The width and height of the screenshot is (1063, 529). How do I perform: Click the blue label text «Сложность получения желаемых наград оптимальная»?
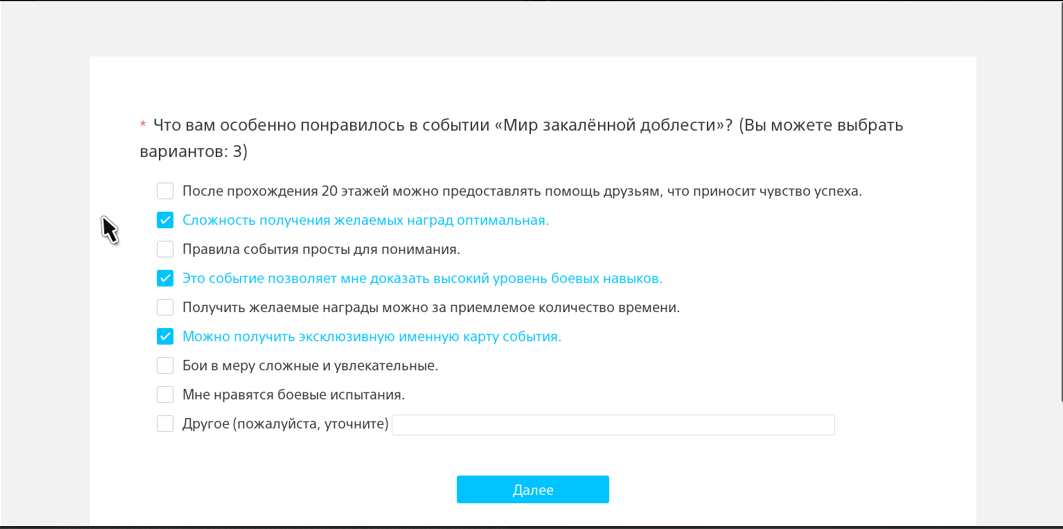[365, 220]
